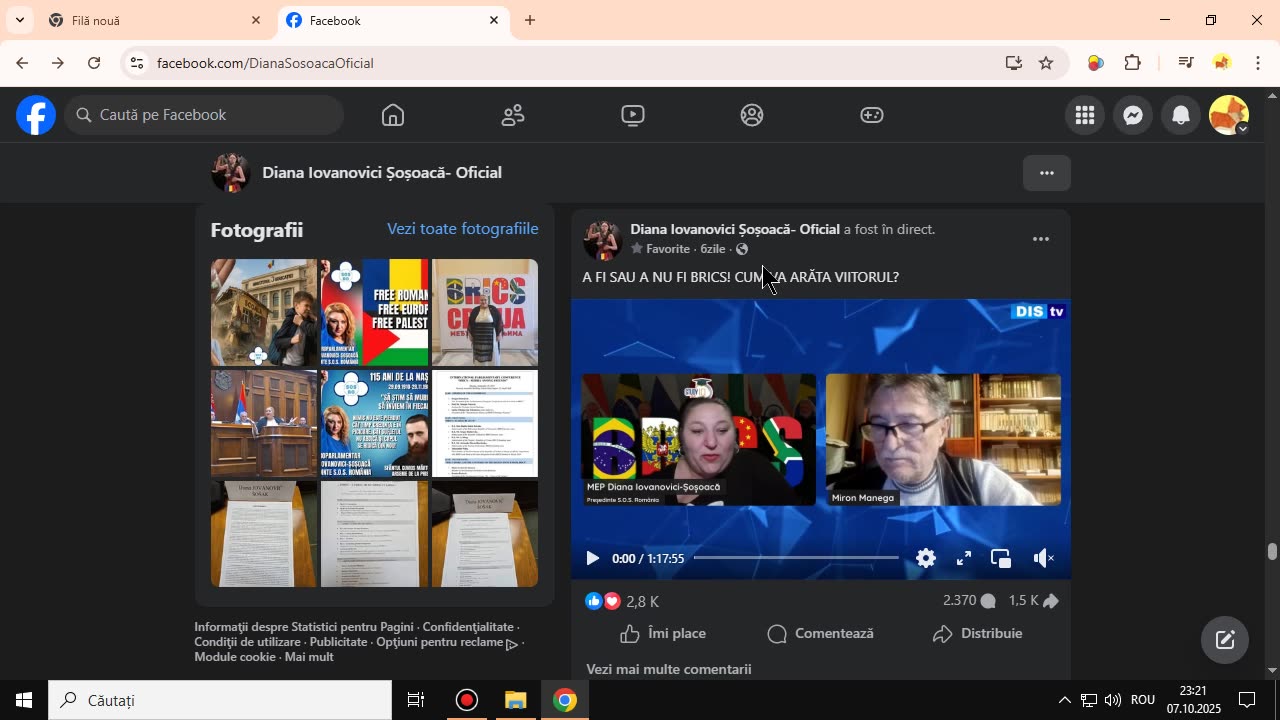Image resolution: width=1280 pixels, height=720 pixels.
Task: Open the Messenger icon
Action: (1133, 115)
